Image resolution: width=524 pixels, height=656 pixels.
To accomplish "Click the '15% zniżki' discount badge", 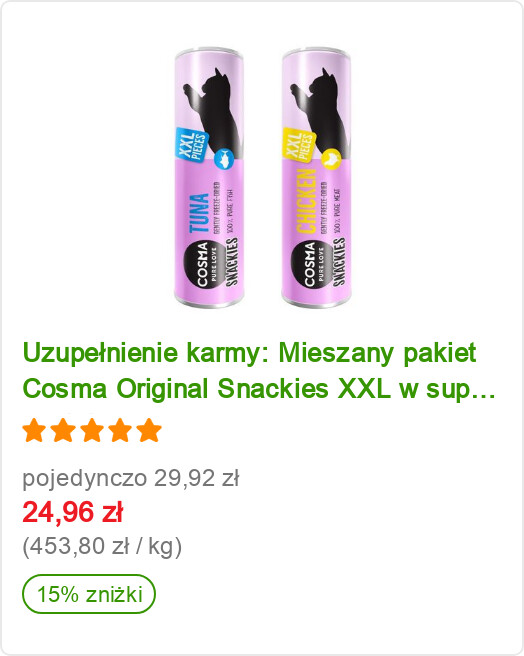I will tap(89, 594).
